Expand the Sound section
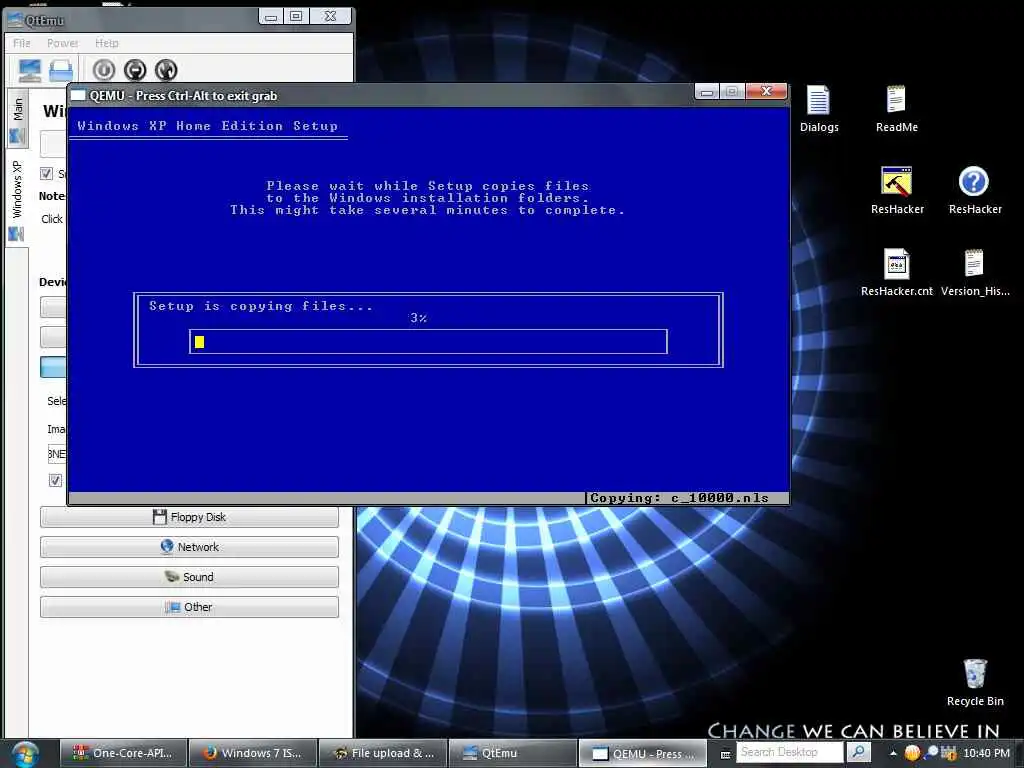 click(189, 577)
